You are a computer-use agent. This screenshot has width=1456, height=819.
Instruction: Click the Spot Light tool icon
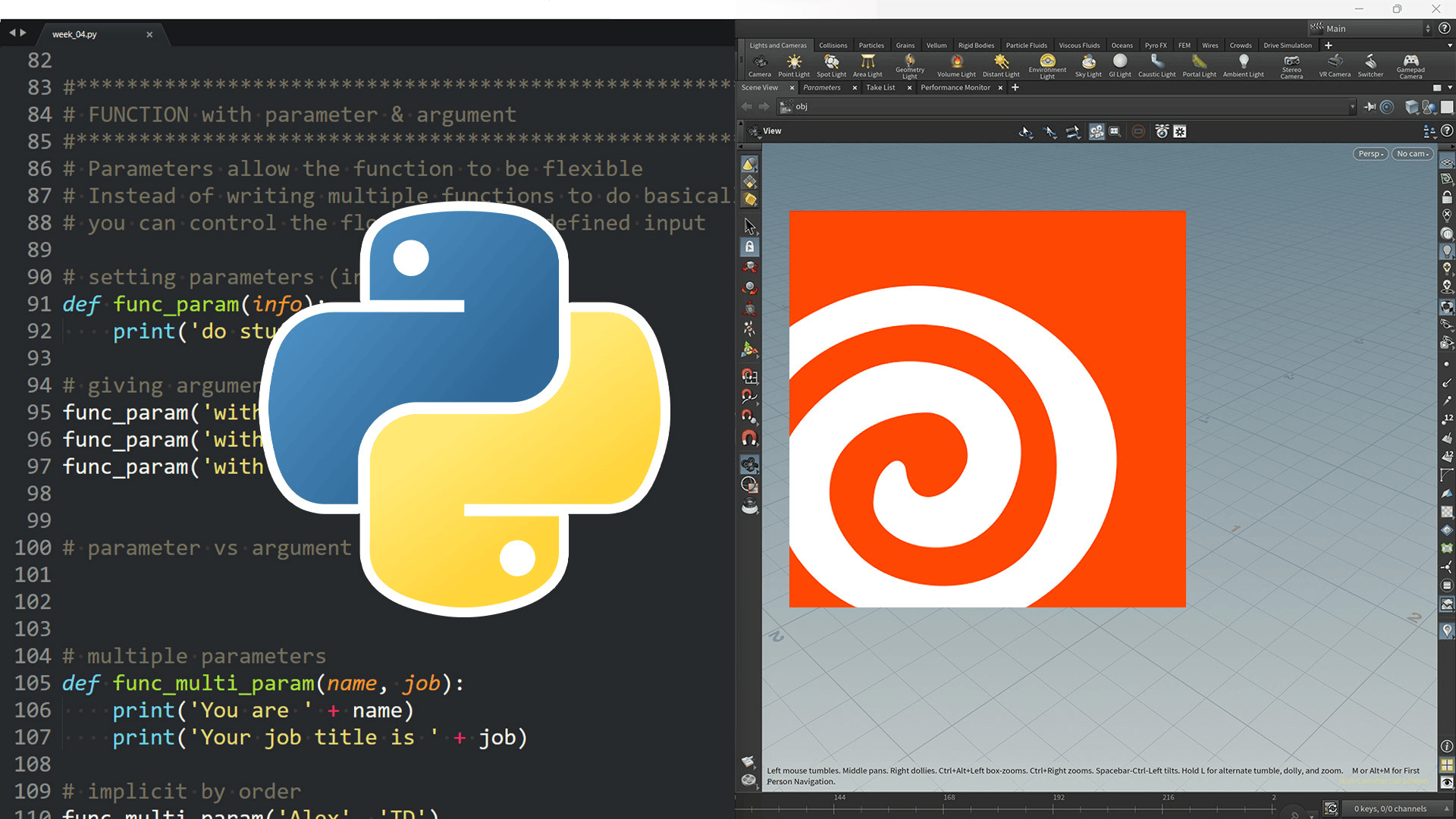831,61
